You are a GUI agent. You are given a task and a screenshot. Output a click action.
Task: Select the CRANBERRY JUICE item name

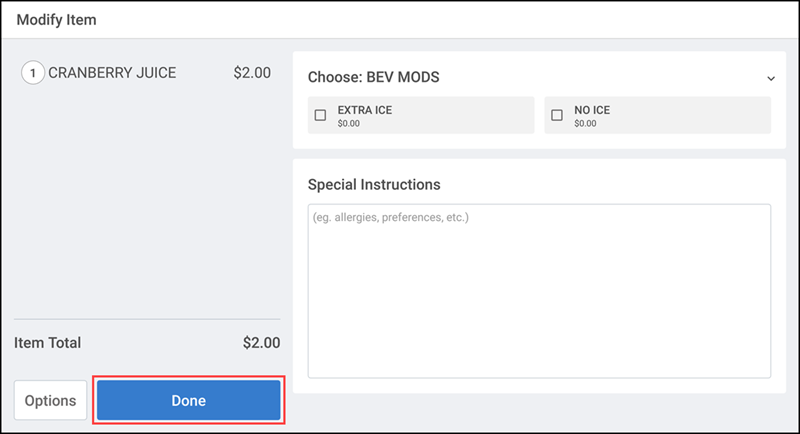point(112,73)
